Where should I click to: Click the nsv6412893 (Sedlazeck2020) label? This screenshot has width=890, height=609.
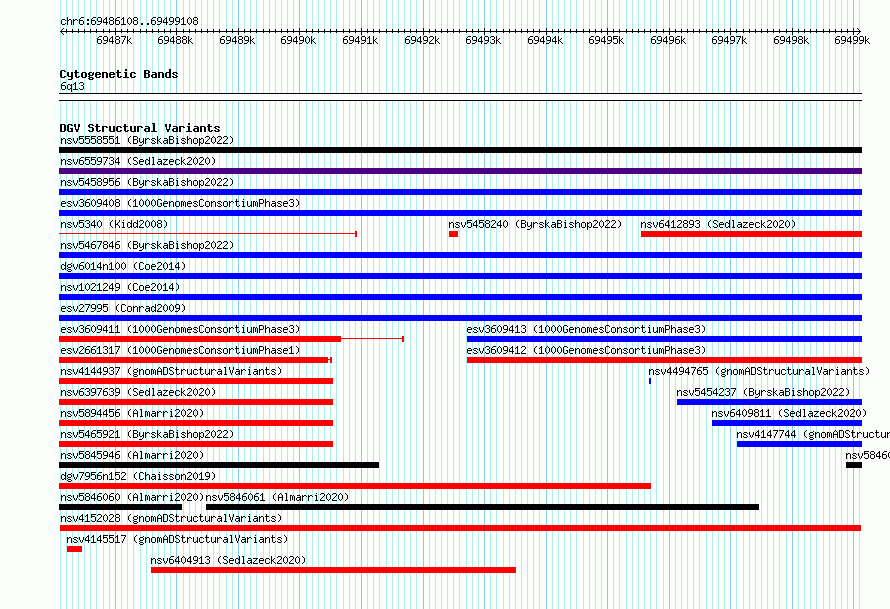click(718, 224)
